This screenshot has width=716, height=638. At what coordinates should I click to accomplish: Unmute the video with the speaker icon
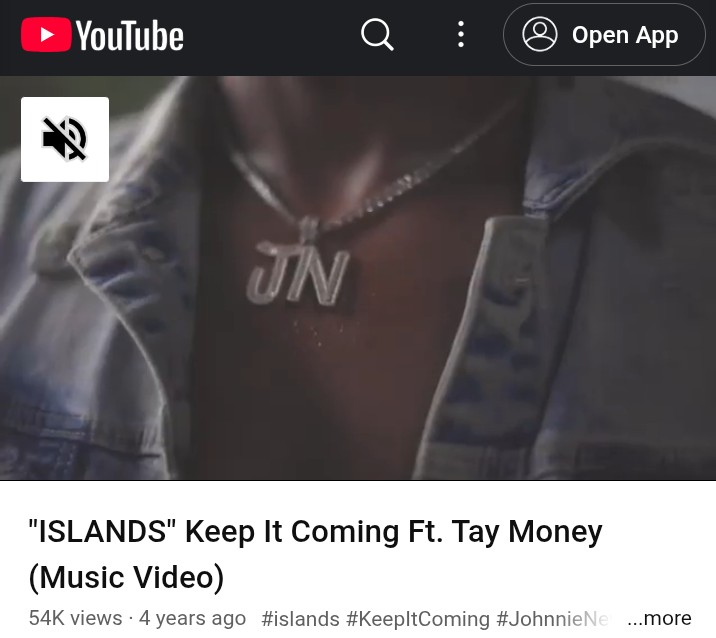(x=65, y=139)
